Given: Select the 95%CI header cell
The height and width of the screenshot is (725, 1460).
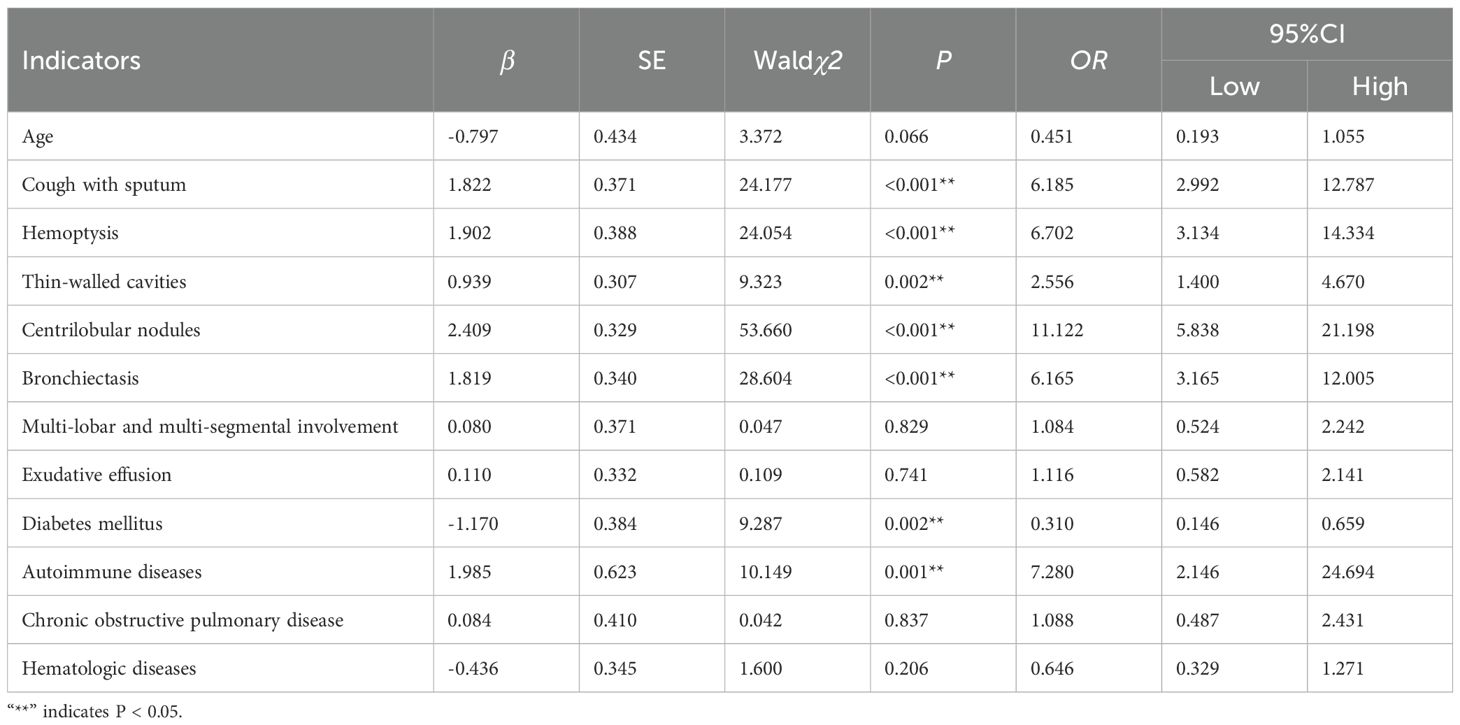Looking at the screenshot, I should point(1306,35).
